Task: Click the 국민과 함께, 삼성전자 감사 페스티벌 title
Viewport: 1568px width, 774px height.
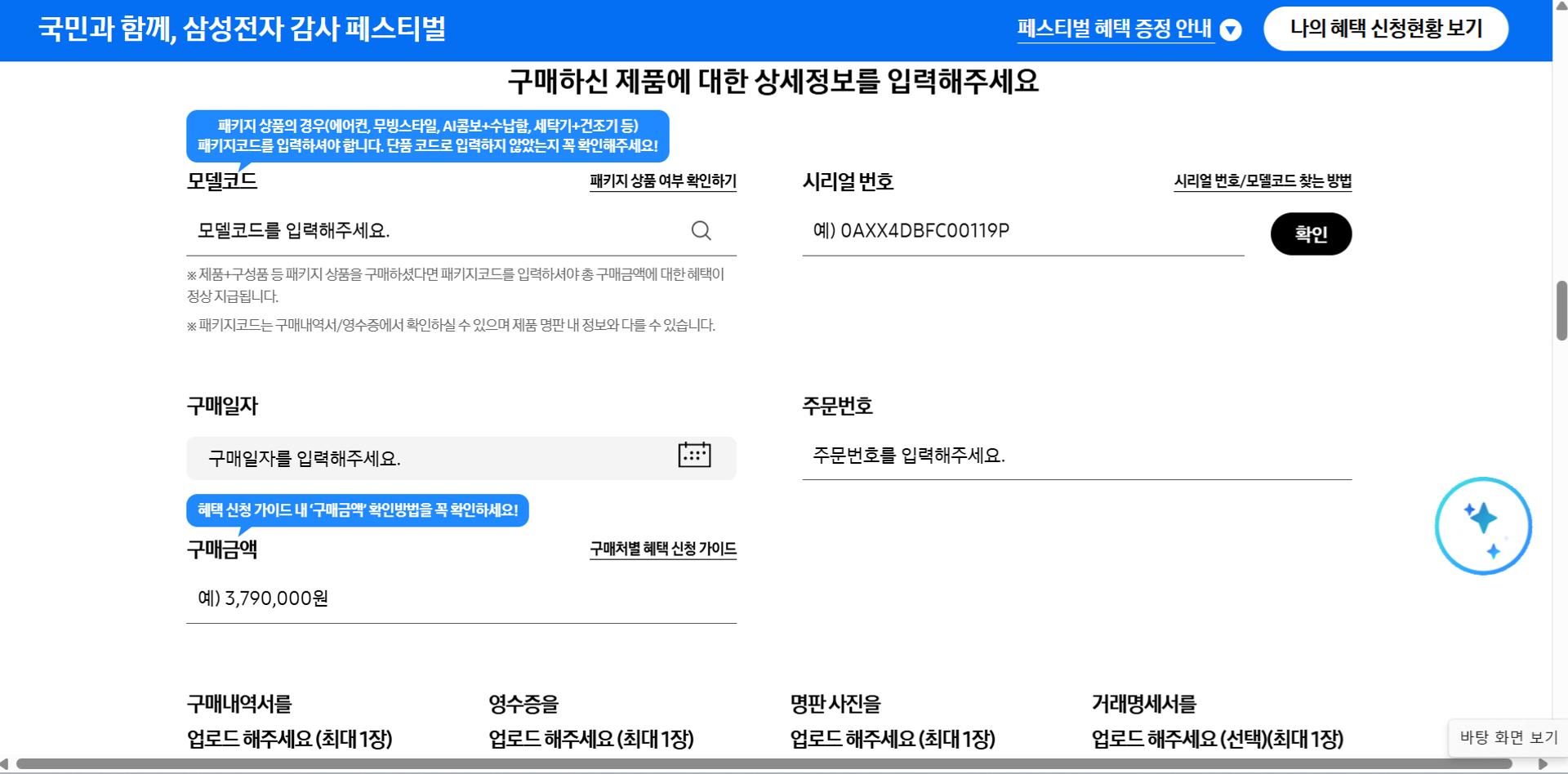Action: [x=242, y=29]
